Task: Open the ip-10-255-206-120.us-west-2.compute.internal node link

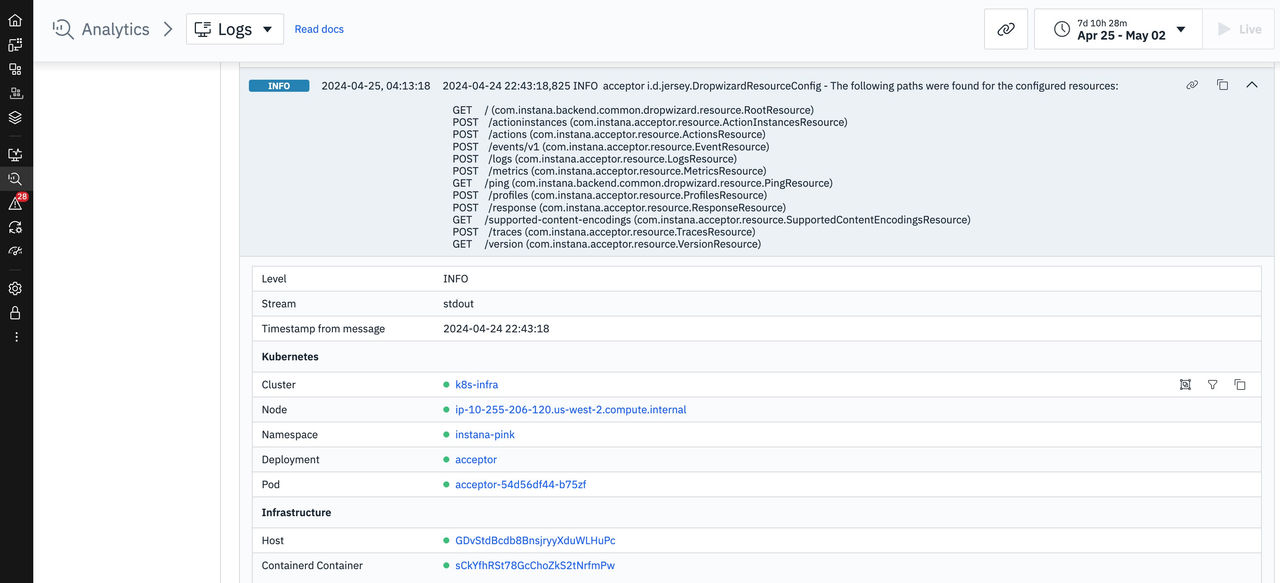Action: pyautogui.click(x=570, y=409)
